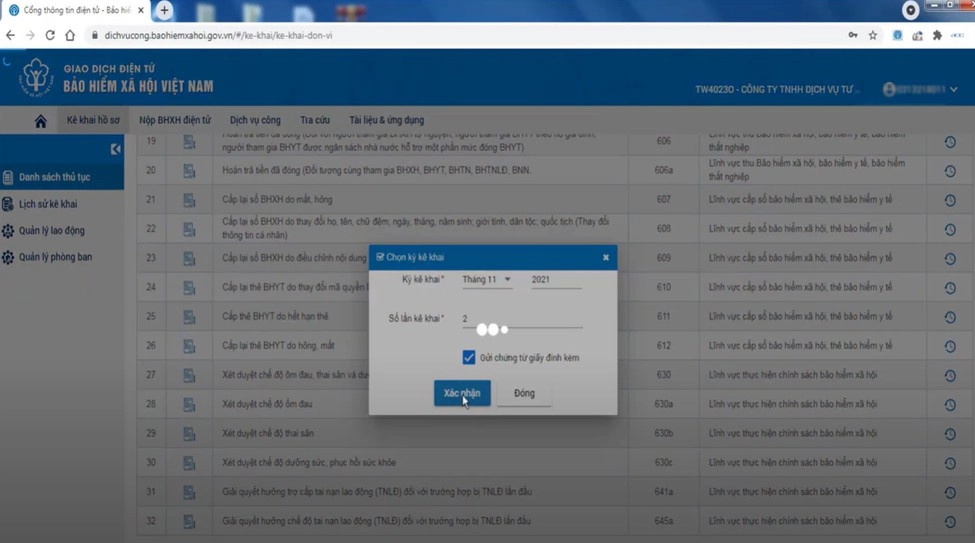Viewport: 975px width, 543px height.
Task: Click the document icon in row 20
Action: click(189, 171)
